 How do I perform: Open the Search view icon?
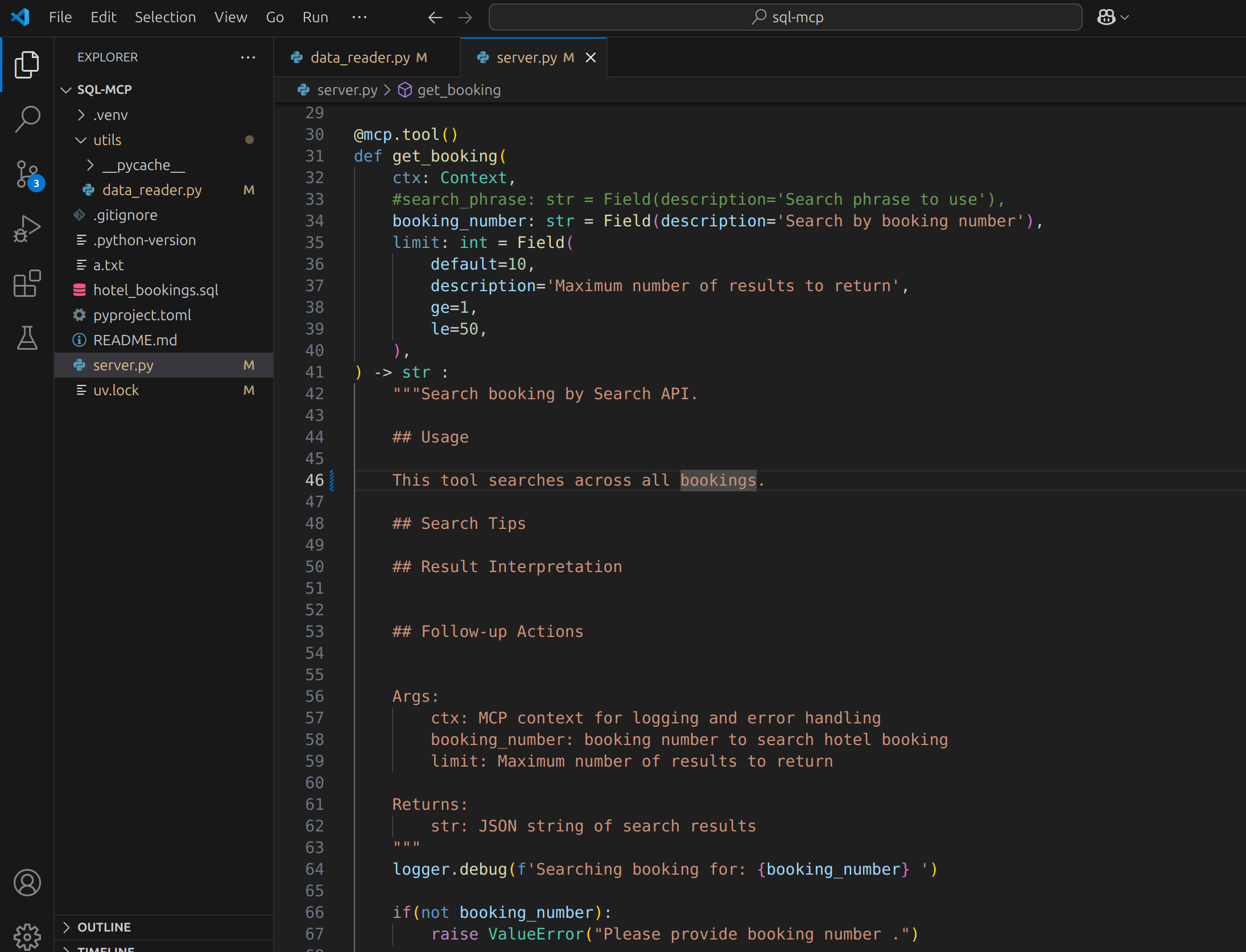[x=27, y=119]
